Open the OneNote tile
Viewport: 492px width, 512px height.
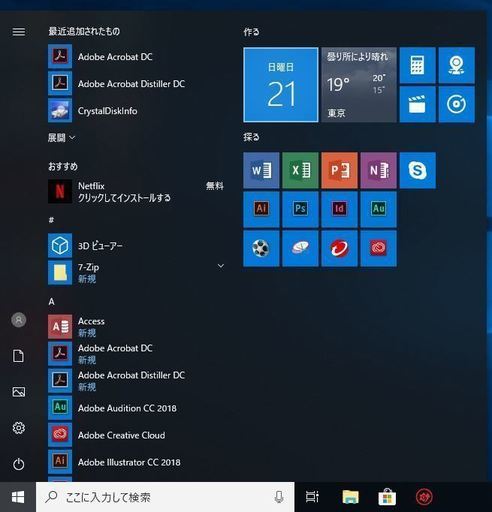tap(378, 171)
